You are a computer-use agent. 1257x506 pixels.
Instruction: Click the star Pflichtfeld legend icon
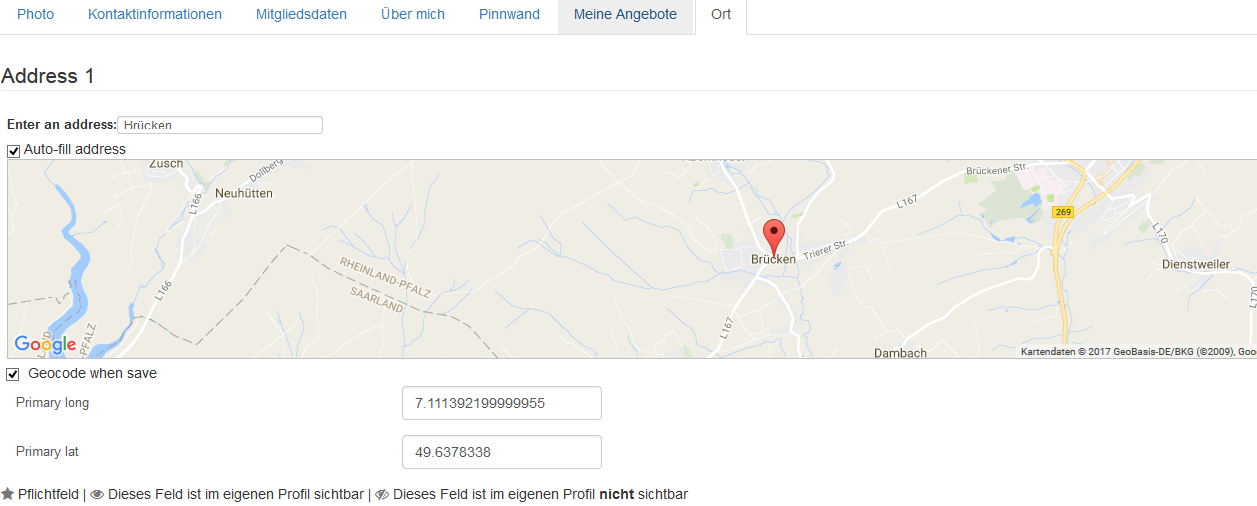(8, 494)
